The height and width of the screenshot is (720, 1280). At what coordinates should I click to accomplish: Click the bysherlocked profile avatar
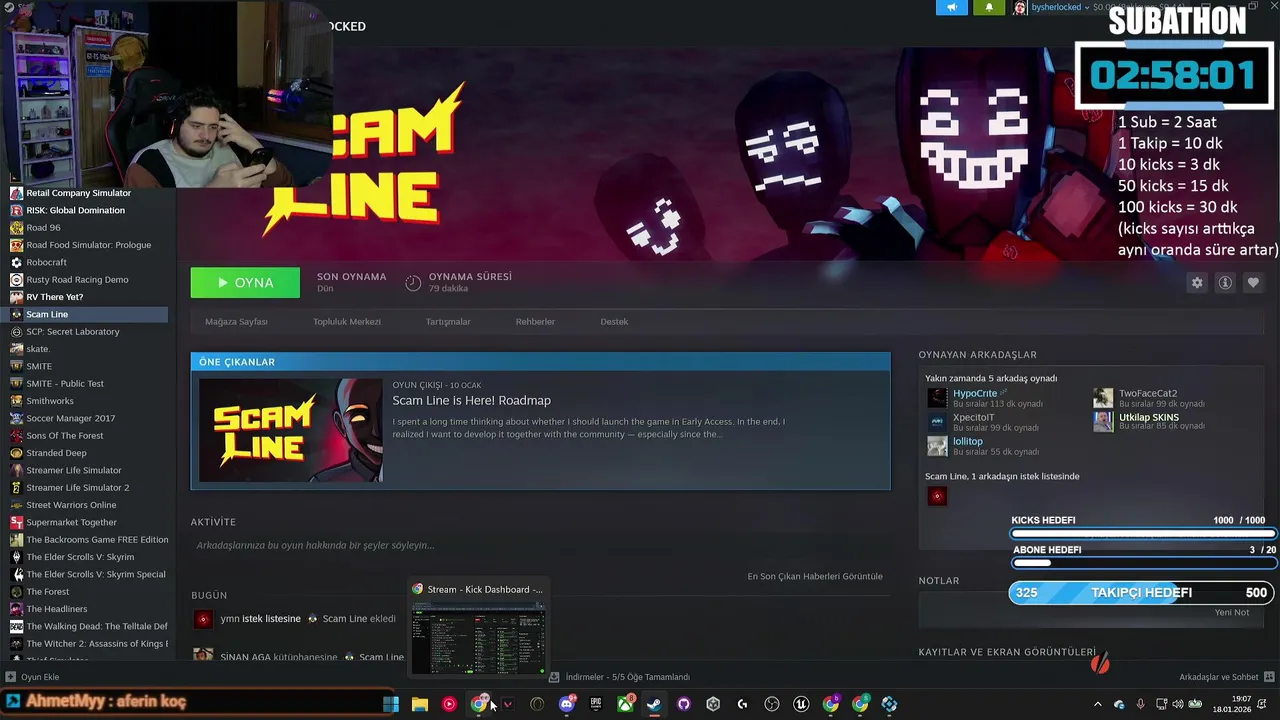(1020, 7)
